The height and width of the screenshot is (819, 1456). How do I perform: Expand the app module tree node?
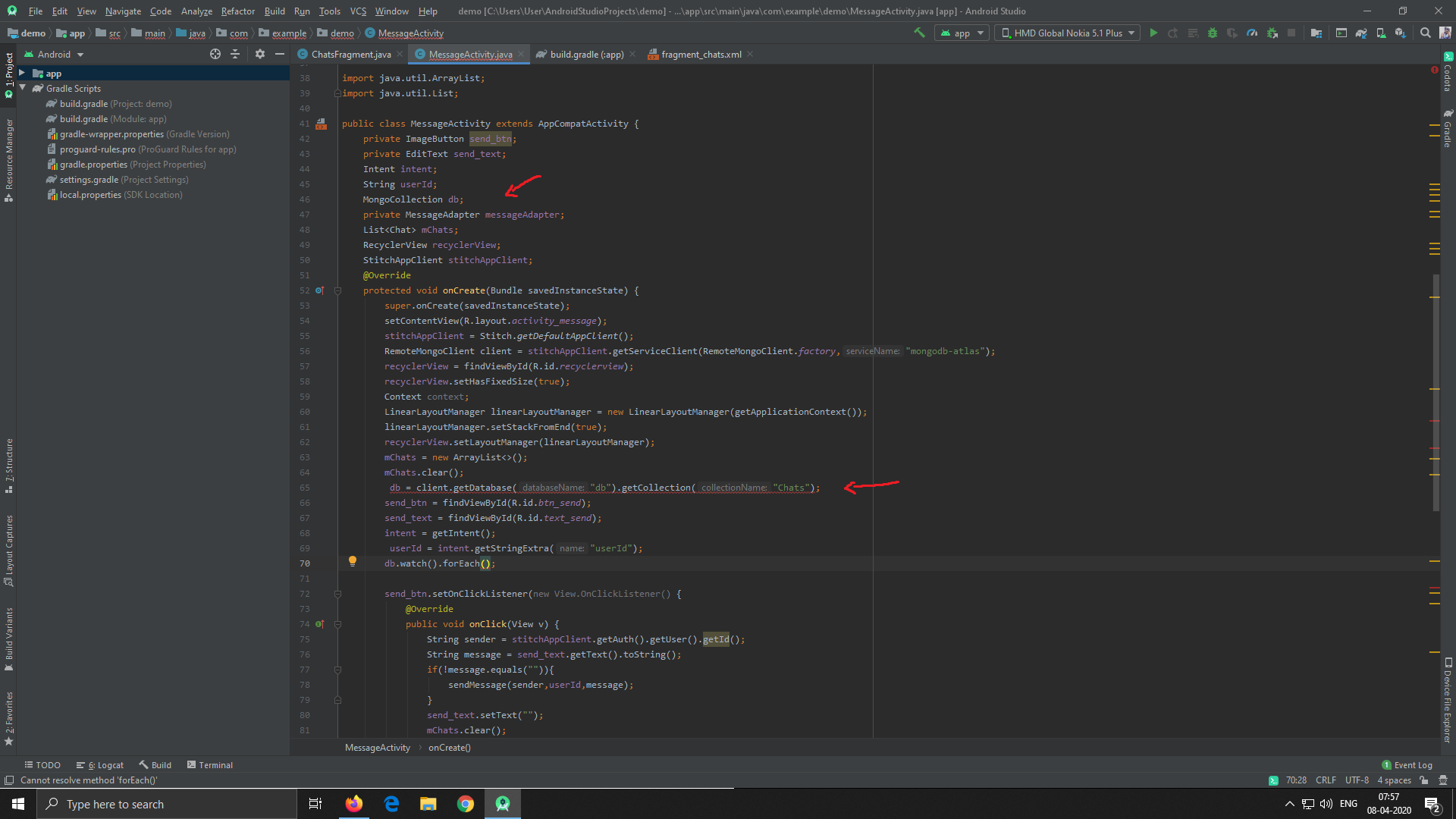22,73
